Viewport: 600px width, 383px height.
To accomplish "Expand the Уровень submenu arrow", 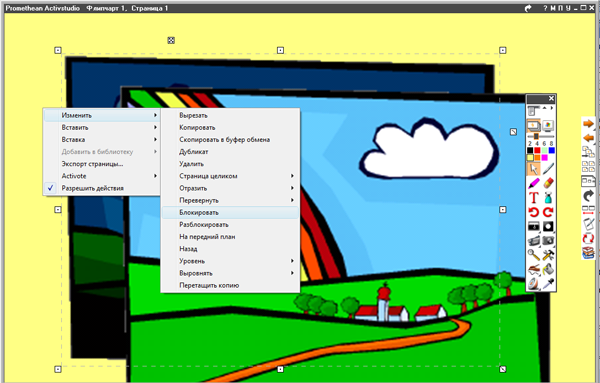I will point(292,261).
